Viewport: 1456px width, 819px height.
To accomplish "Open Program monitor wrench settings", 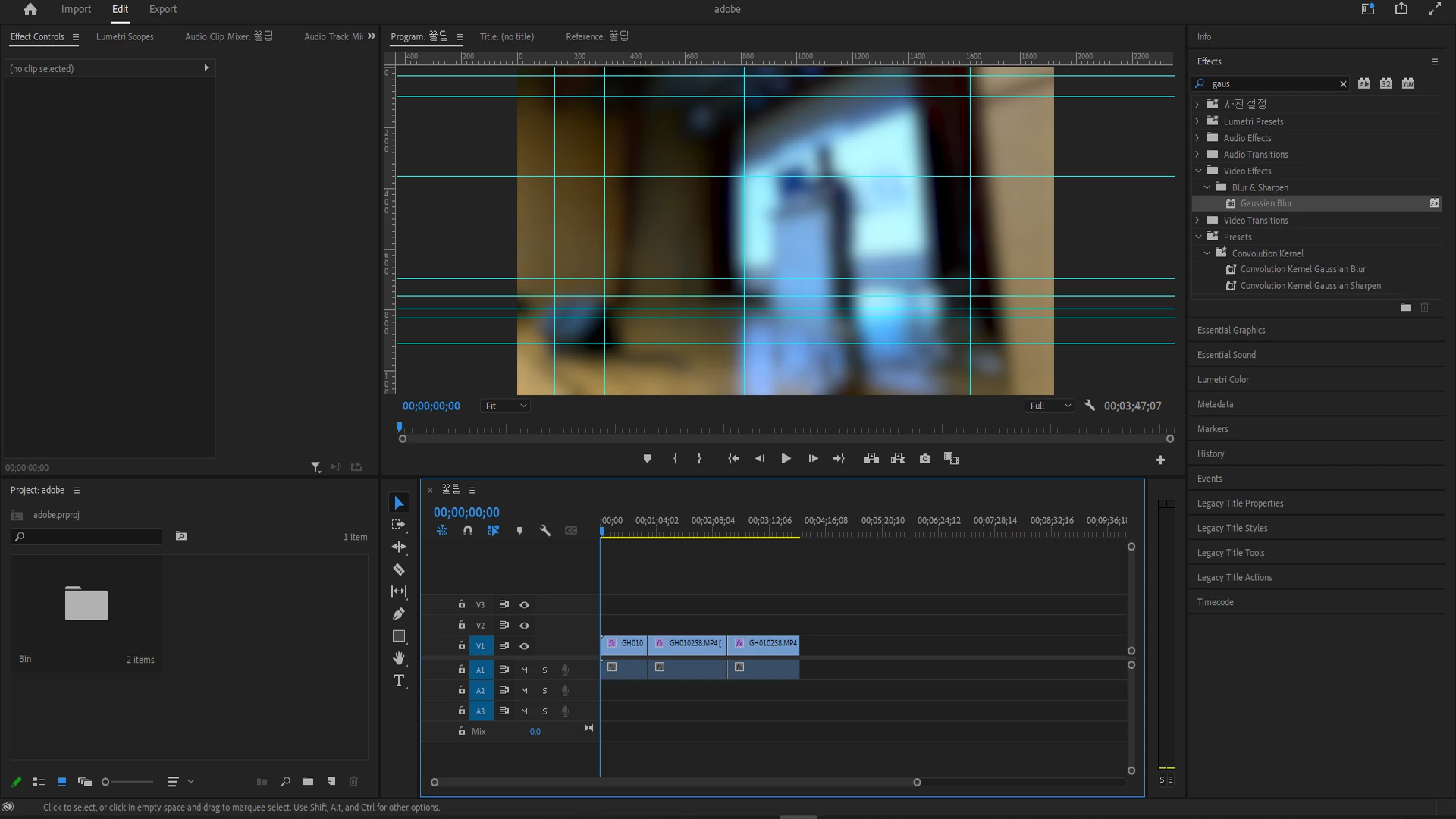I will tap(1090, 406).
